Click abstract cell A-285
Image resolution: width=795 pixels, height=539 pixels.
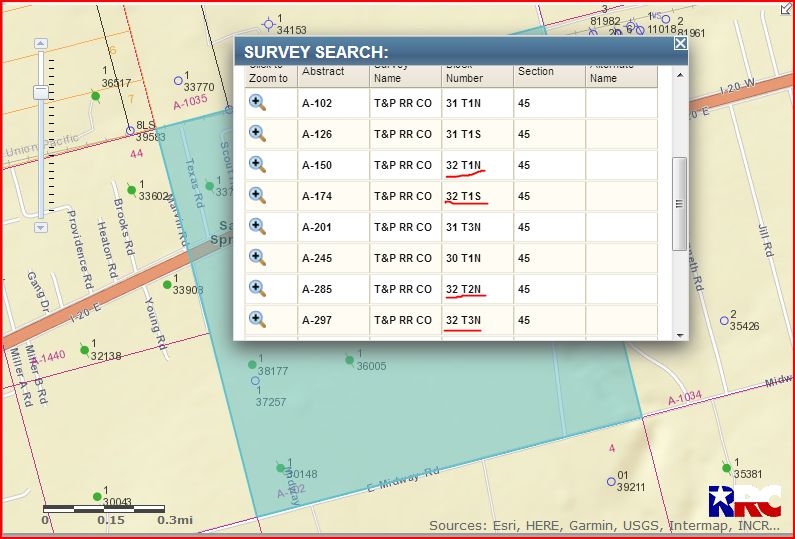[333, 289]
